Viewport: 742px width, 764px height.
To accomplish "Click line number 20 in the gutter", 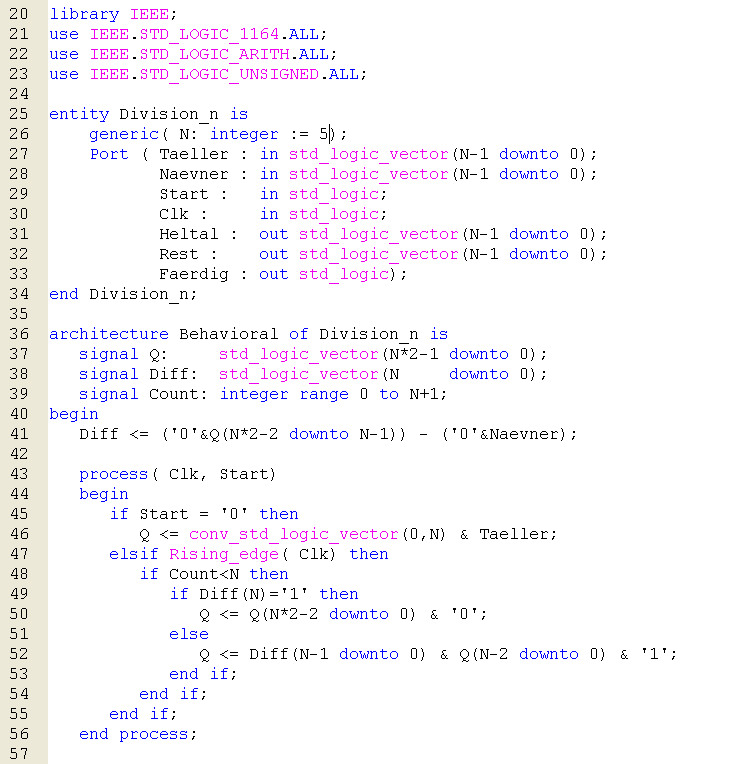I will 19,14.
